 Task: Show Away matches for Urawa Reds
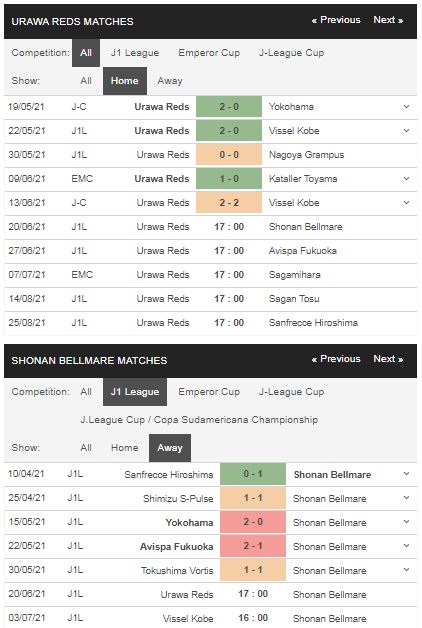(170, 81)
